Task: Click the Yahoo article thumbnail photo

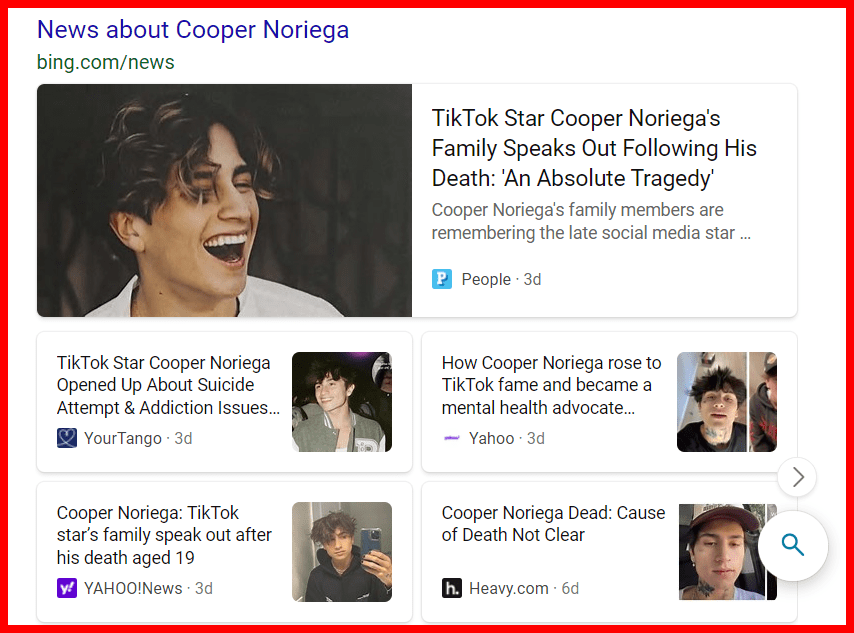Action: click(726, 402)
